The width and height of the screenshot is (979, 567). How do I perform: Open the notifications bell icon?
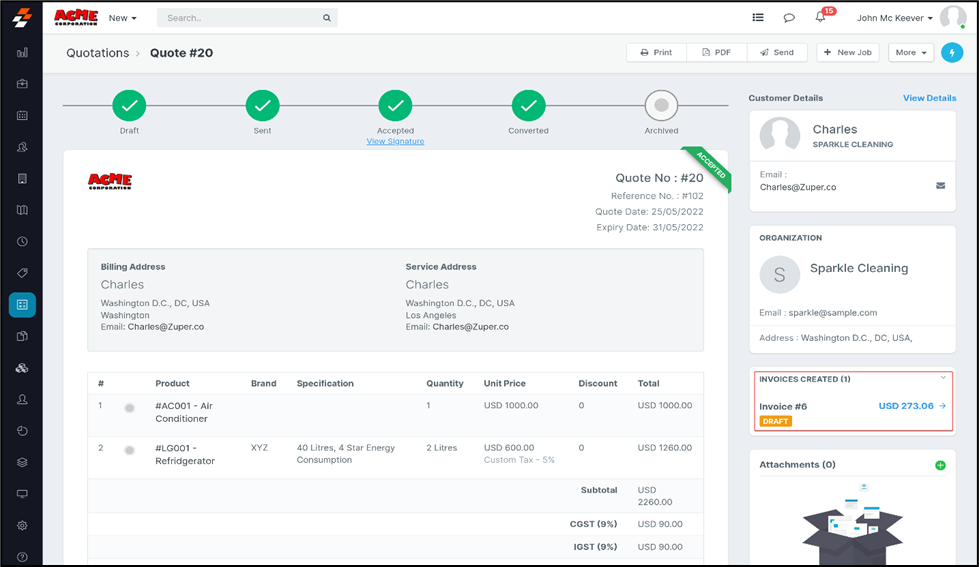pos(820,18)
